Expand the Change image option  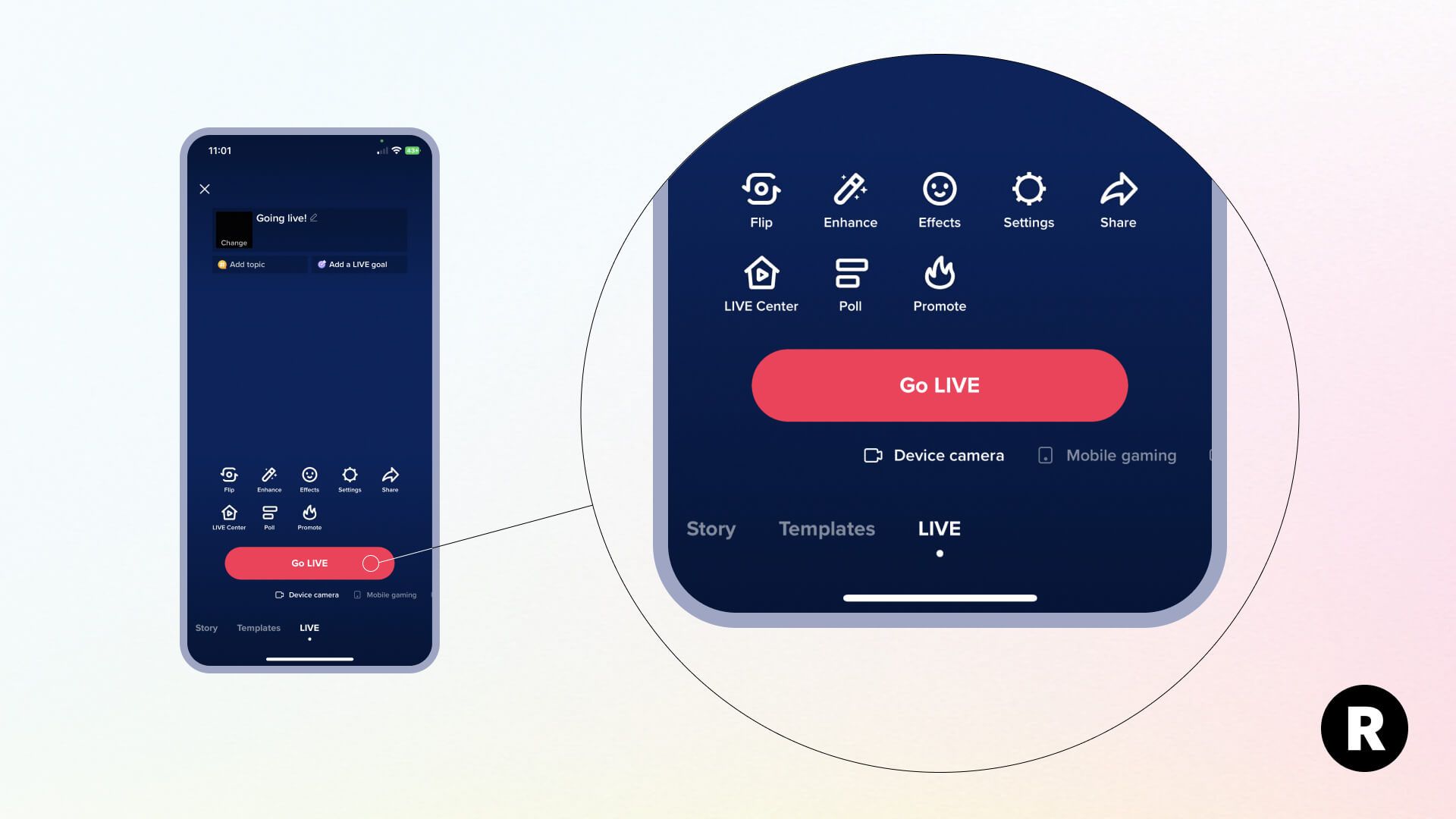[234, 243]
